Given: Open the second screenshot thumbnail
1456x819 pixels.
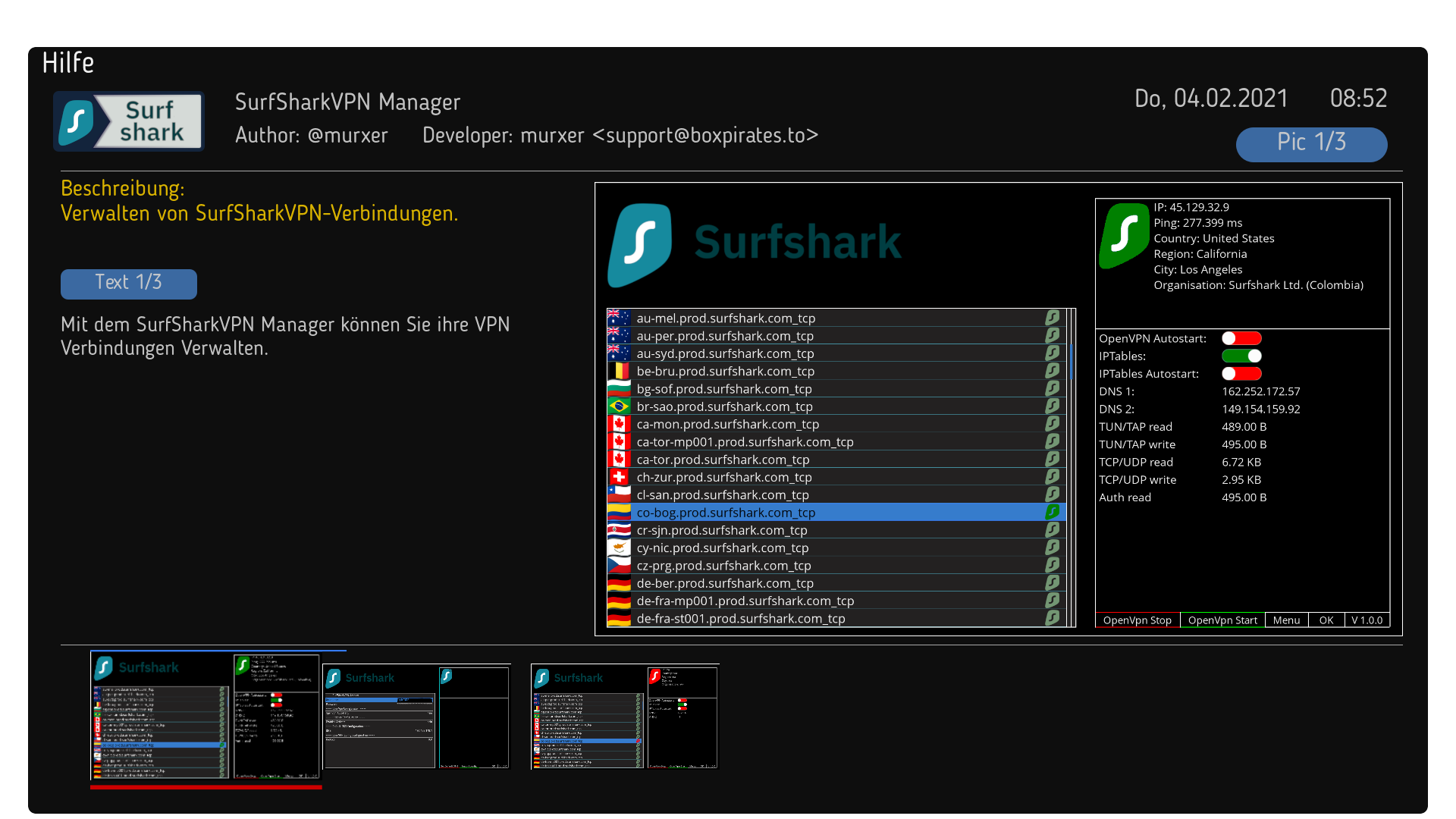Looking at the screenshot, I should (416, 717).
